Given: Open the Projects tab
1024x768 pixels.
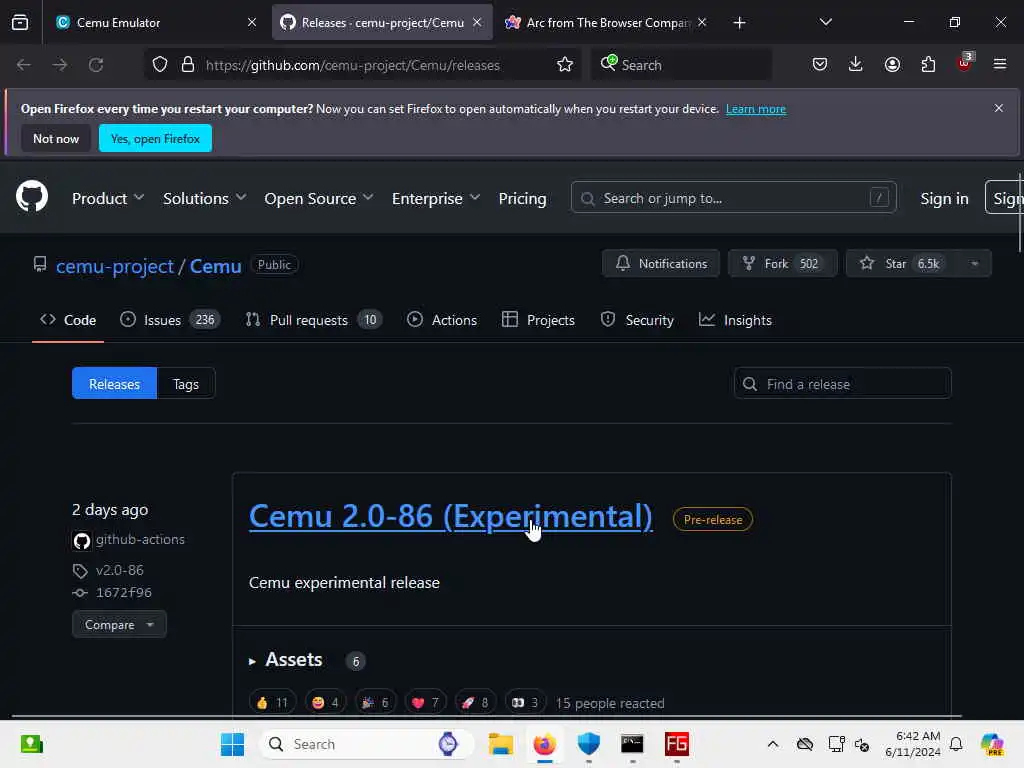Looking at the screenshot, I should click(538, 320).
